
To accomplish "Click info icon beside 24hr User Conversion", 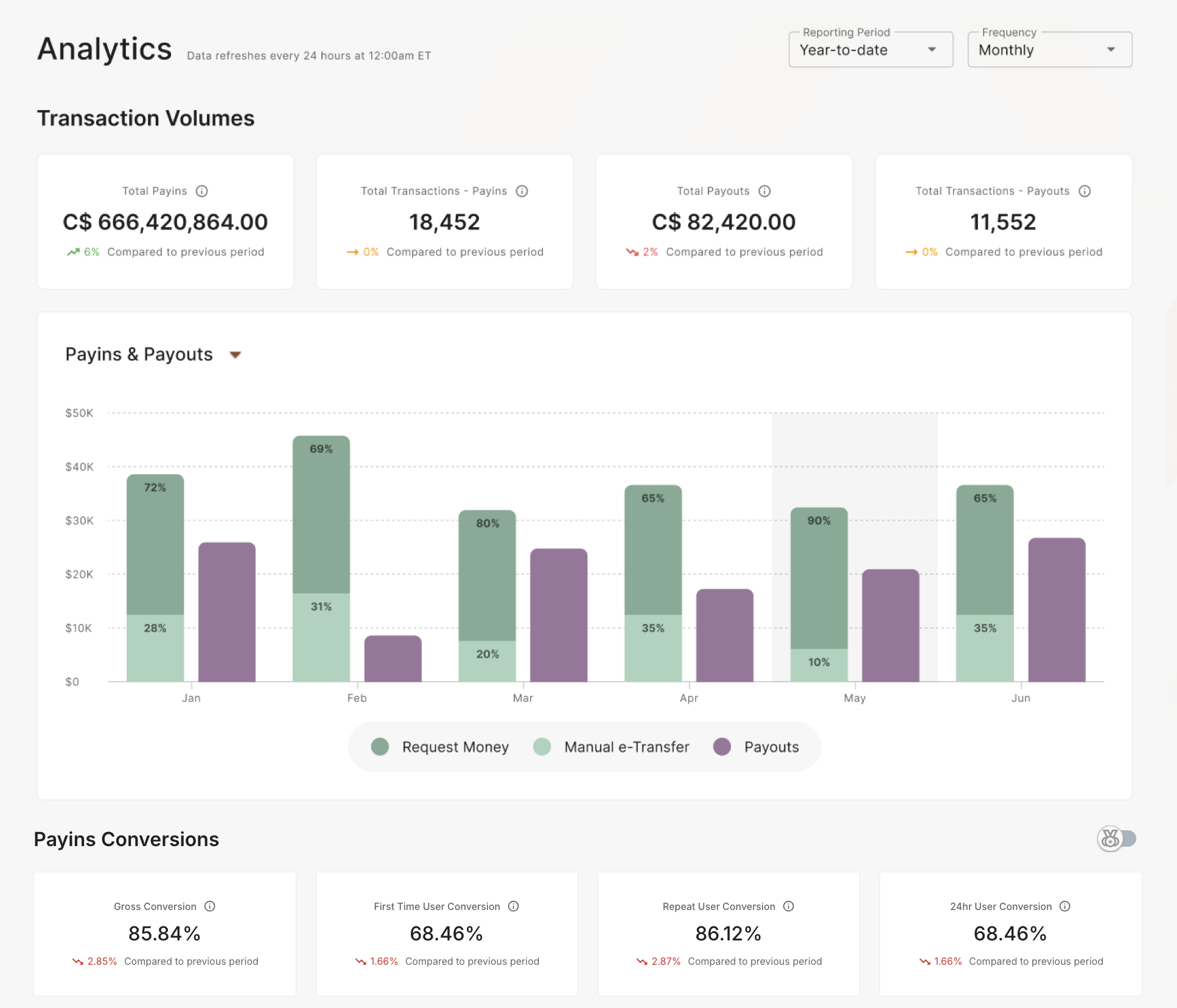I will pyautogui.click(x=1065, y=906).
